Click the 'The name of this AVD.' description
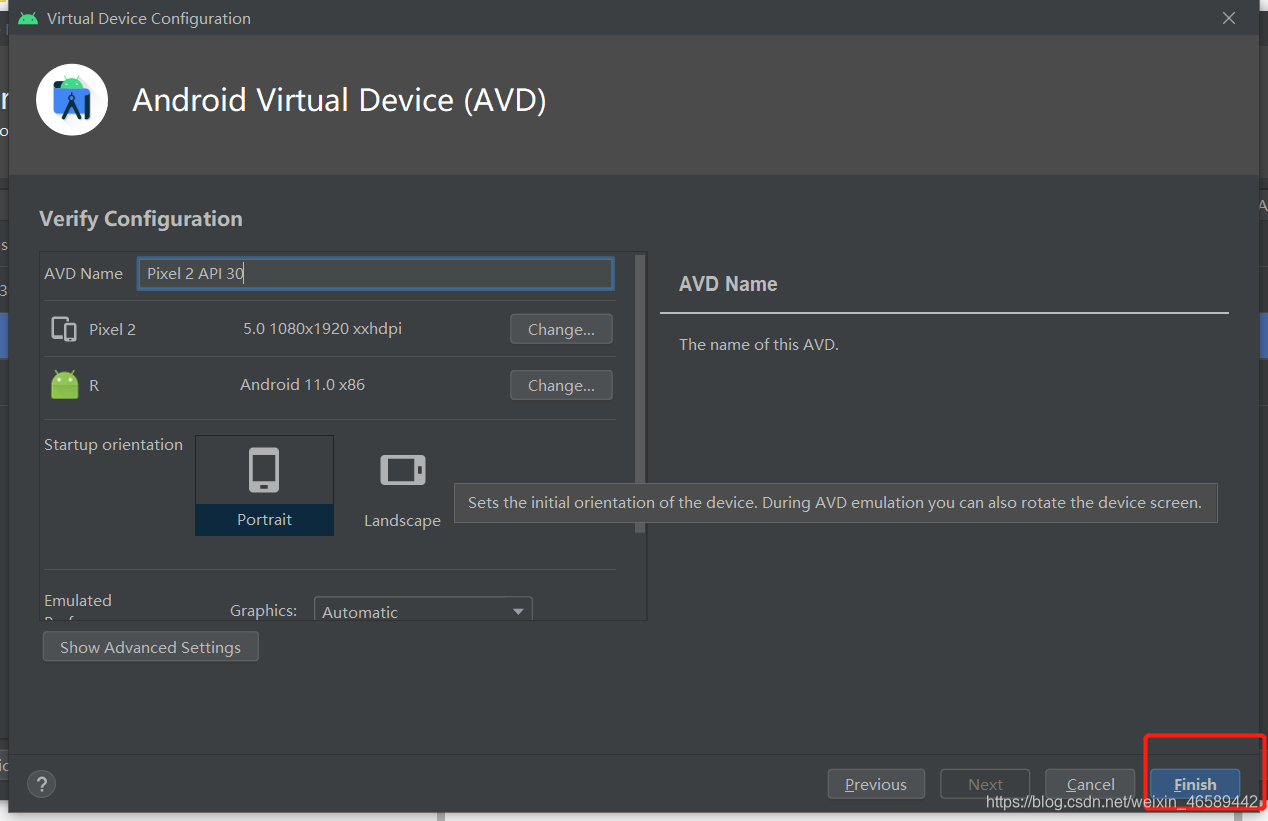The height and width of the screenshot is (821, 1268). tap(758, 344)
